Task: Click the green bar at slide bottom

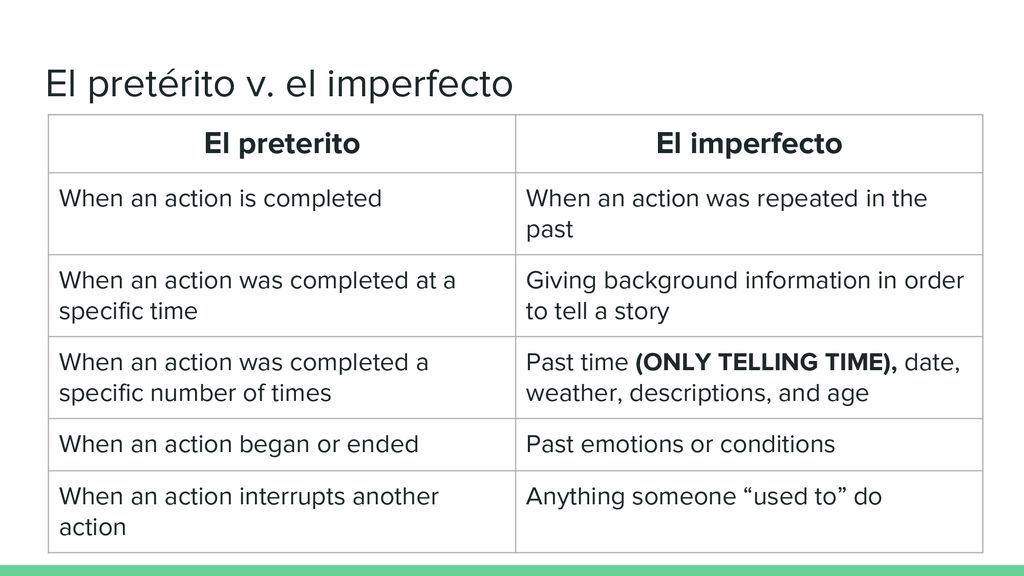Action: 512,571
